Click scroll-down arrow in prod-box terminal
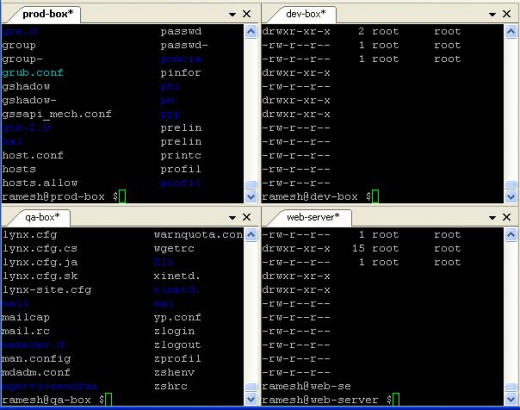 point(251,197)
